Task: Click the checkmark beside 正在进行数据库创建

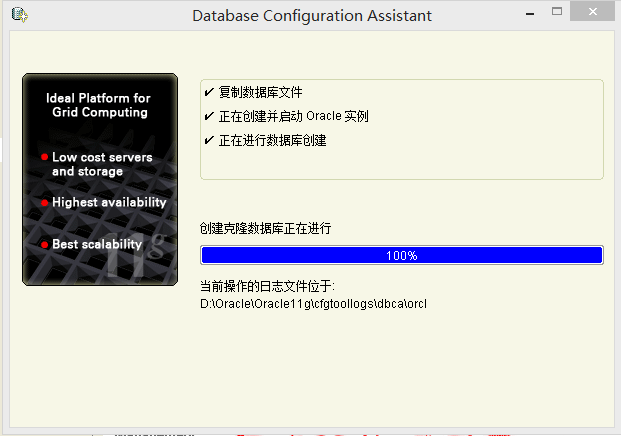Action: tap(209, 140)
